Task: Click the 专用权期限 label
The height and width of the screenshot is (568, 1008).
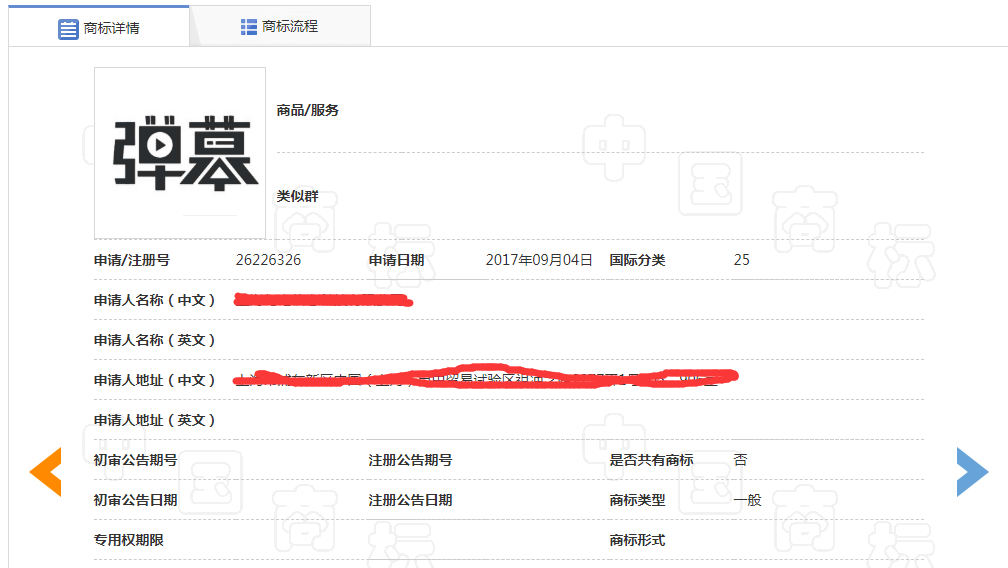Action: pos(129,540)
